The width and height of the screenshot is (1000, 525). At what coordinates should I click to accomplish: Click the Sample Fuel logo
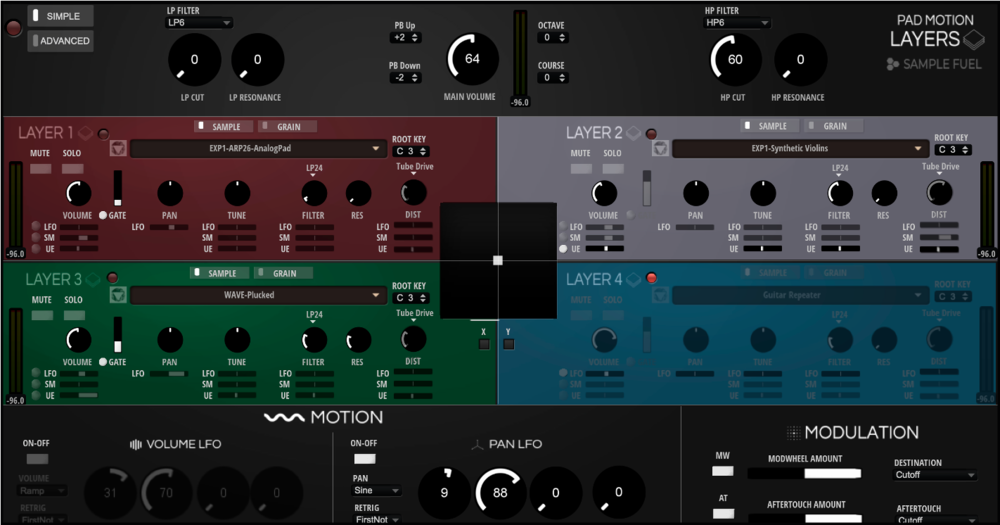pyautogui.click(x=934, y=64)
